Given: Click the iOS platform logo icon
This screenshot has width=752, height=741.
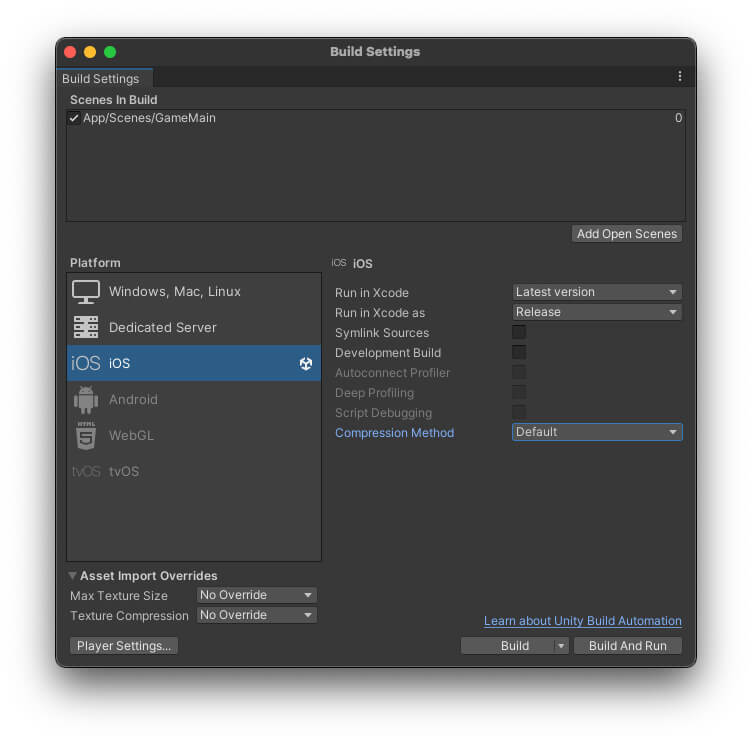Looking at the screenshot, I should pos(86,363).
